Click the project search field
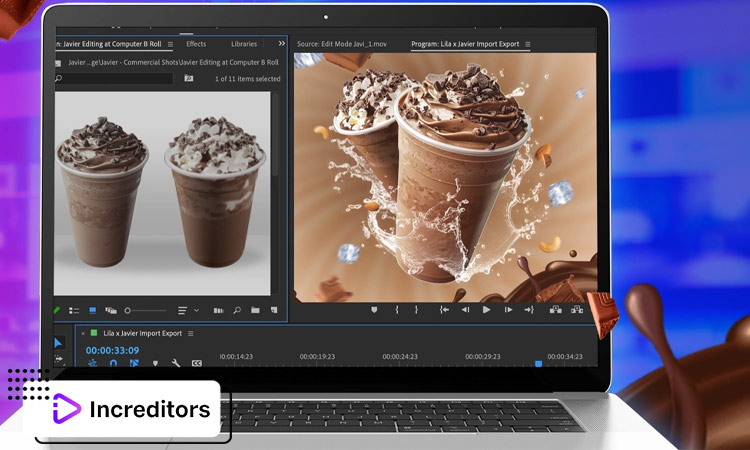The width and height of the screenshot is (750, 450). pos(114,78)
